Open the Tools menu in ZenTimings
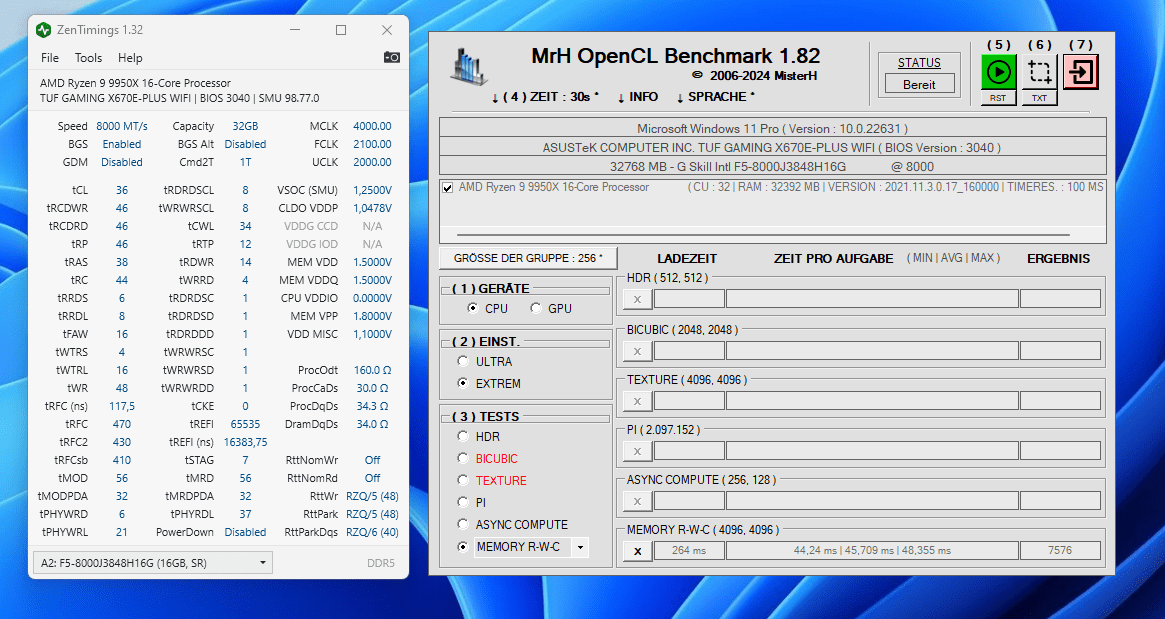 pyautogui.click(x=88, y=57)
